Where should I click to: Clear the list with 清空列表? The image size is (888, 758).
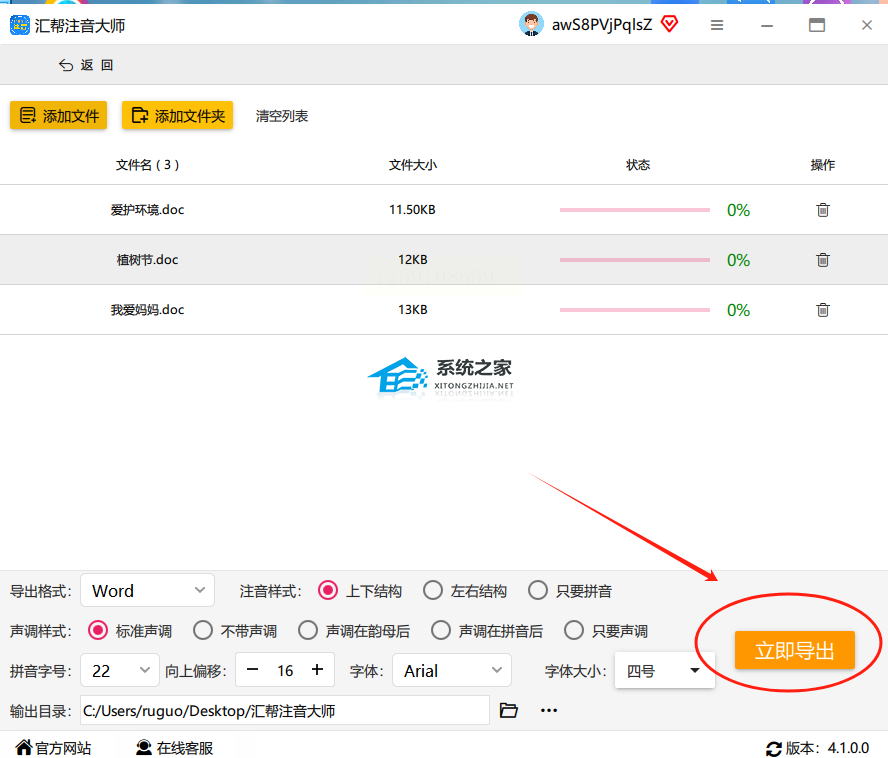[281, 116]
